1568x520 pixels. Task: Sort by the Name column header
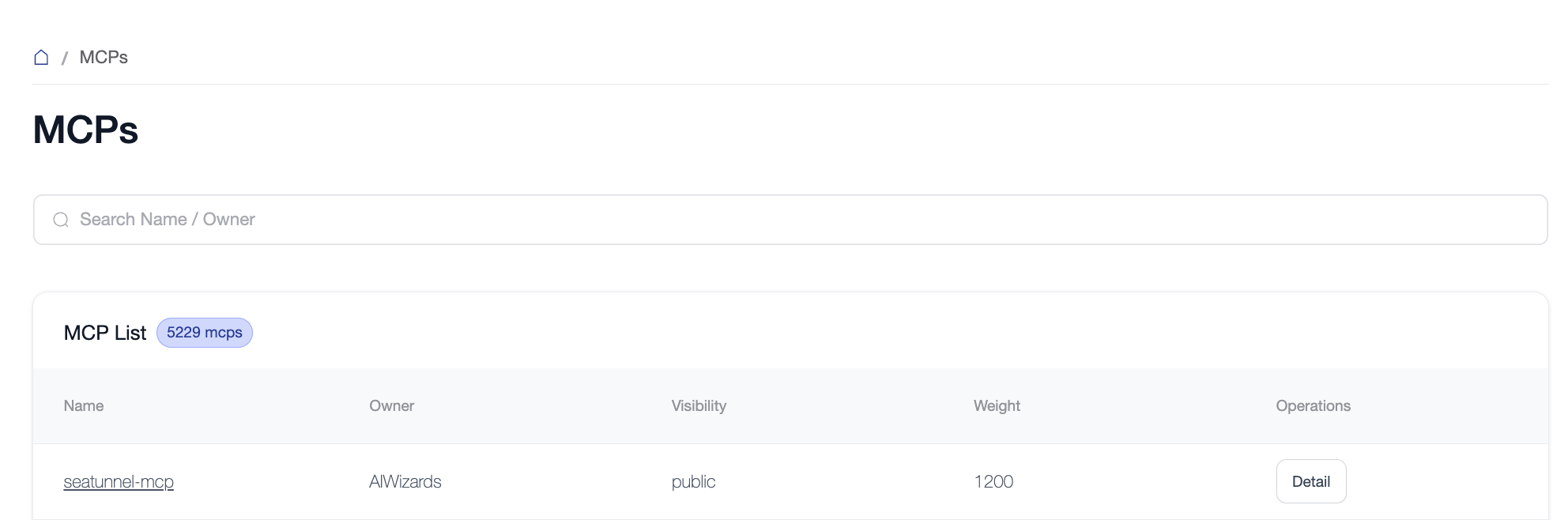pyautogui.click(x=84, y=406)
